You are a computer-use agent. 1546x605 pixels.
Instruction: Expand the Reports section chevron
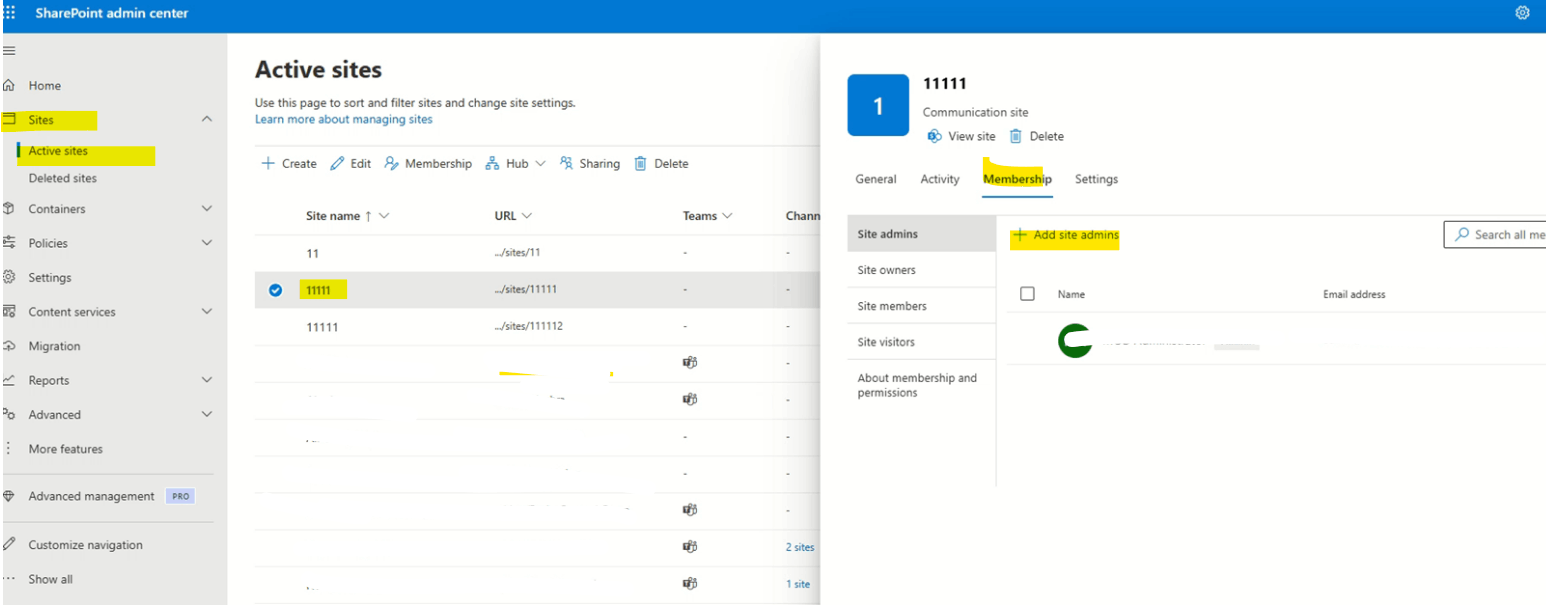click(x=207, y=380)
